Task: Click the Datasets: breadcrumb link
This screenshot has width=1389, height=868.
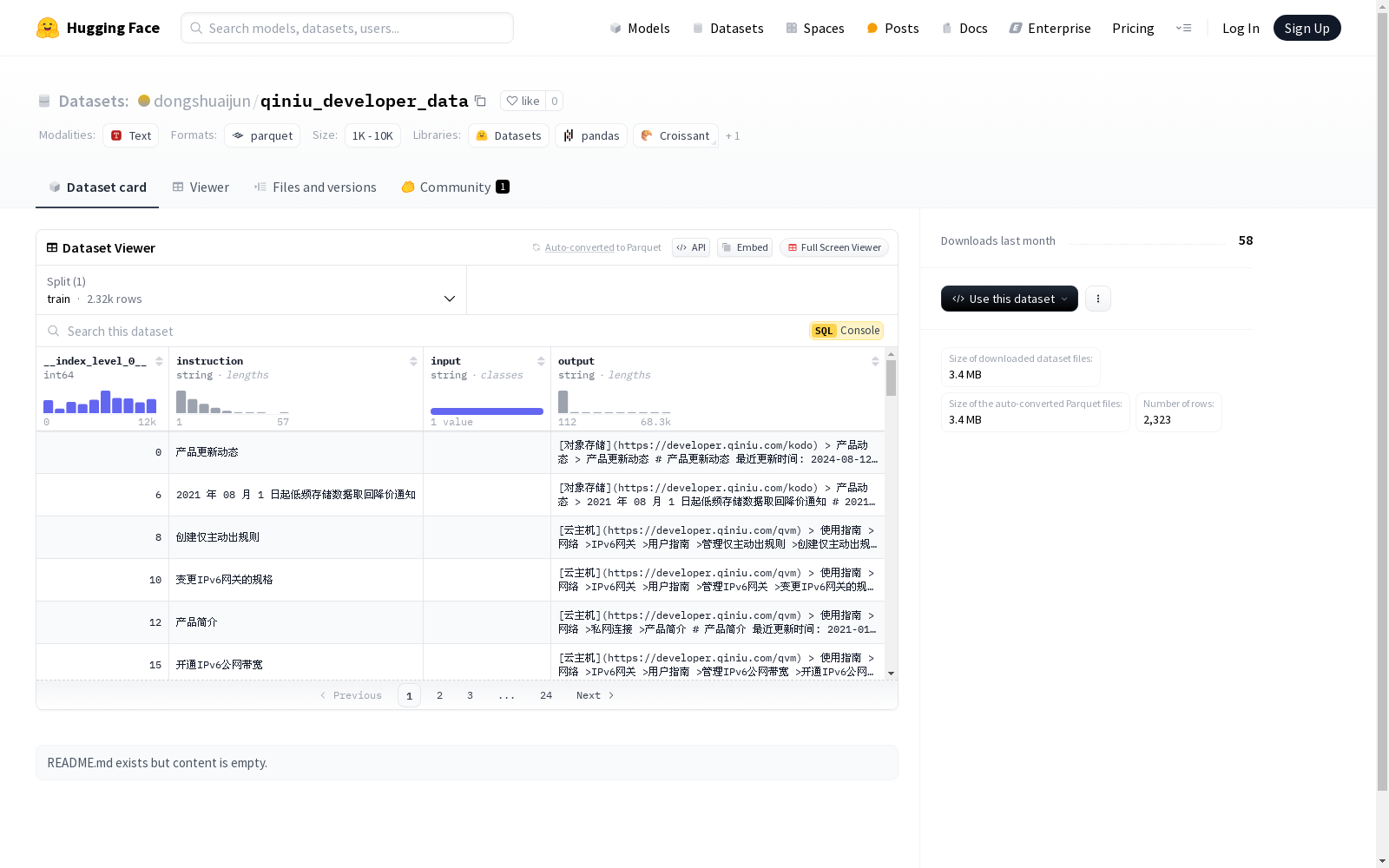Action: [x=93, y=101]
